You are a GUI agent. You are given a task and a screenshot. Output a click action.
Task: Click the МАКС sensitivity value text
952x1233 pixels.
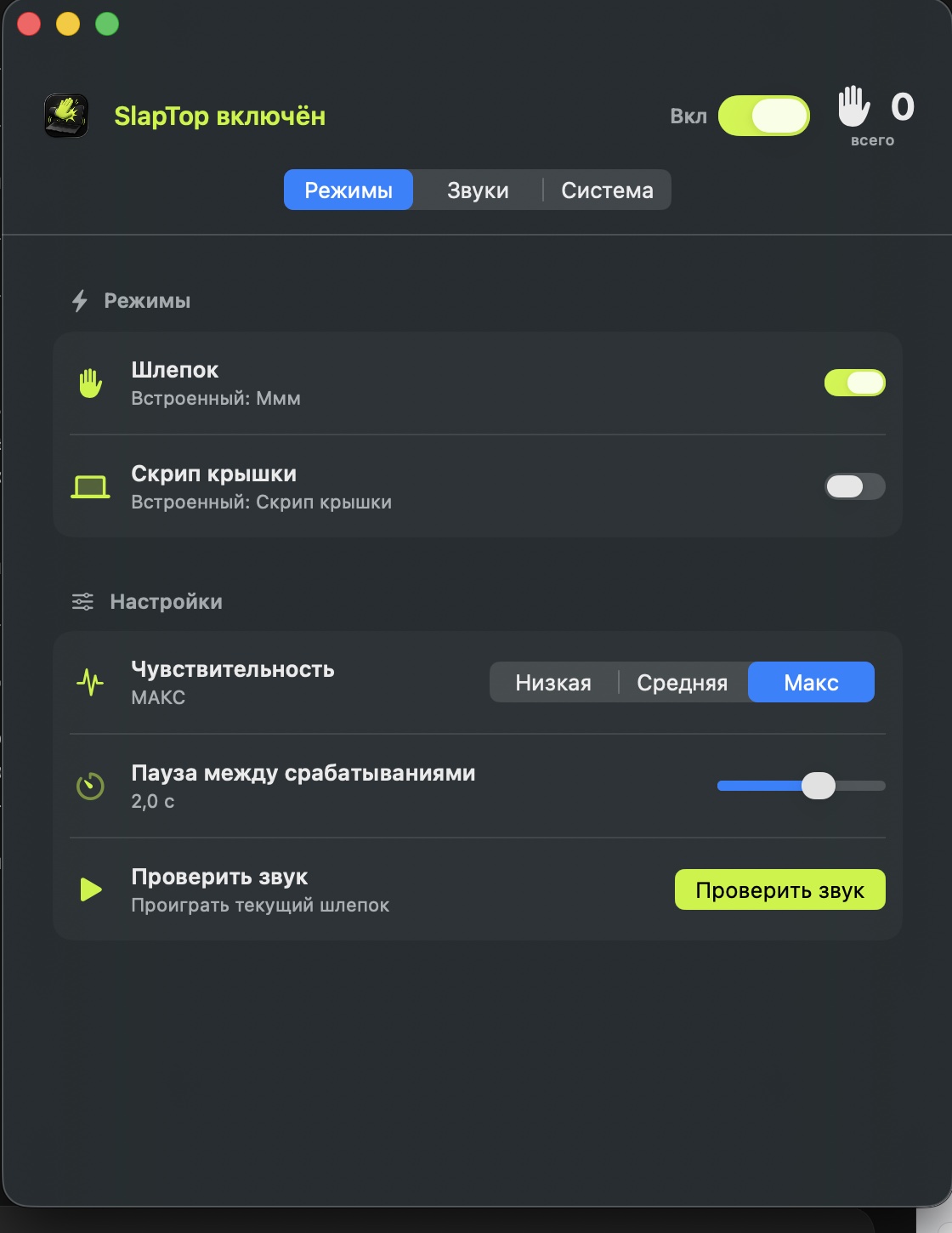[158, 697]
